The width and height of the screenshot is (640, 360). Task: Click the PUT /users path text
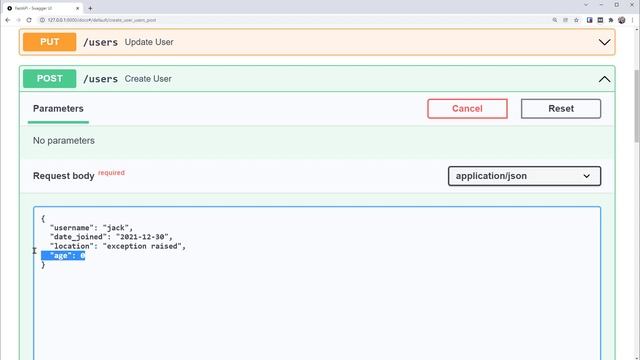tap(100, 42)
